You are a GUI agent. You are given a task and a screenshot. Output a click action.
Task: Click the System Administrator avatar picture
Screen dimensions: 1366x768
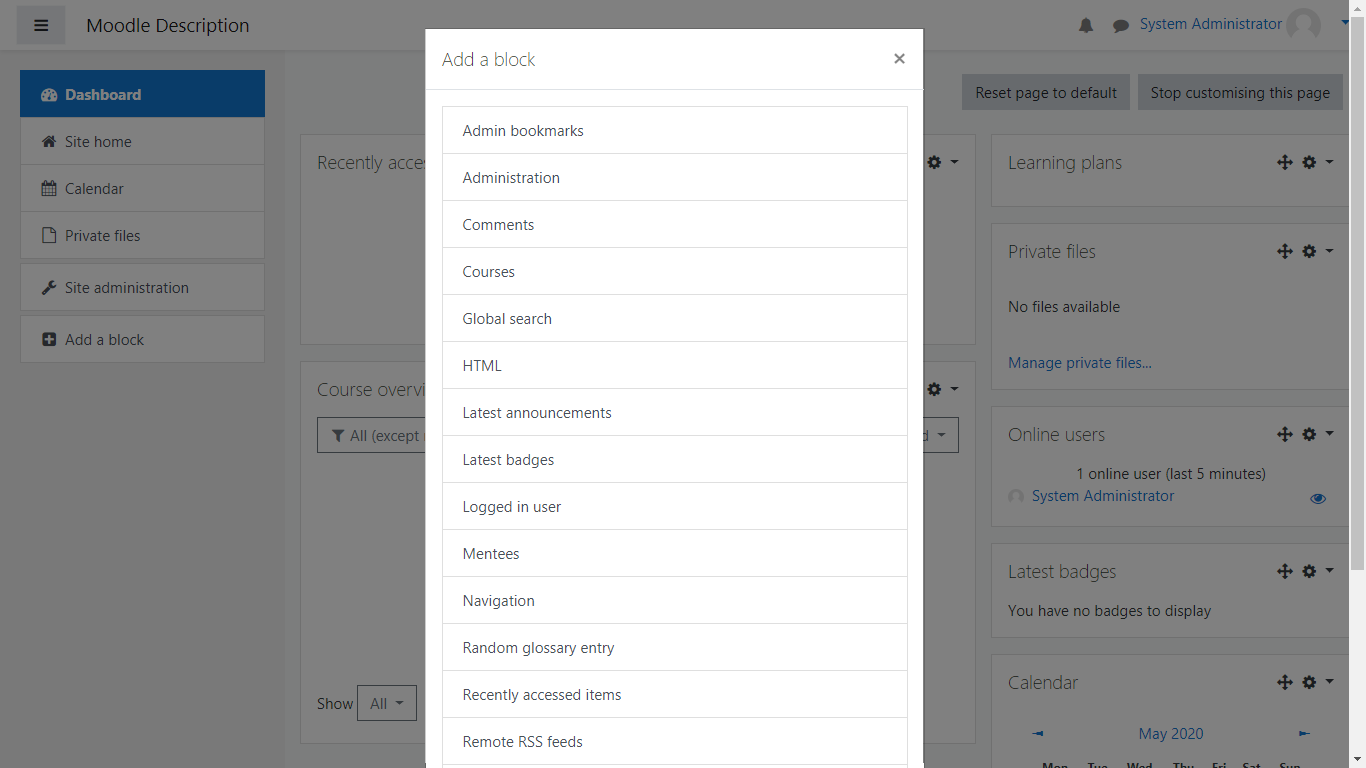click(x=1303, y=25)
